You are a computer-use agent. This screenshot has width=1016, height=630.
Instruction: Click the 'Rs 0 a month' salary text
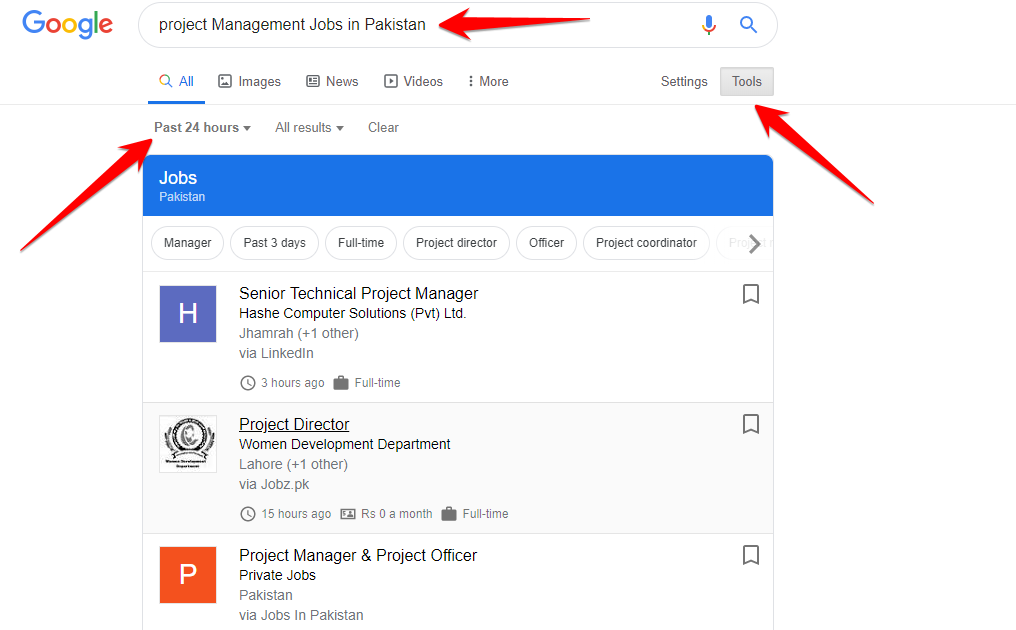[397, 514]
